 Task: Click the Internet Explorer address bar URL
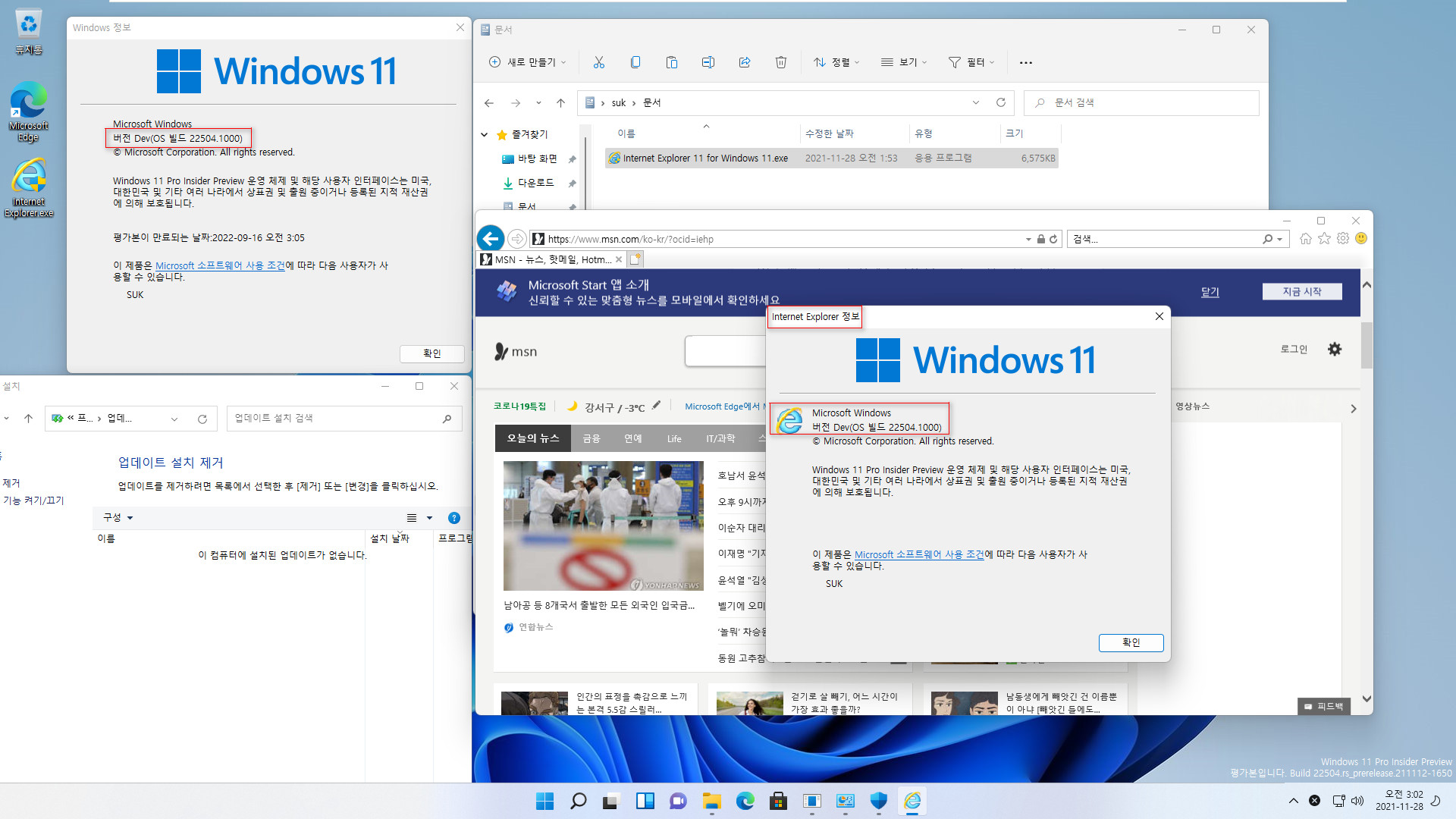tap(630, 239)
